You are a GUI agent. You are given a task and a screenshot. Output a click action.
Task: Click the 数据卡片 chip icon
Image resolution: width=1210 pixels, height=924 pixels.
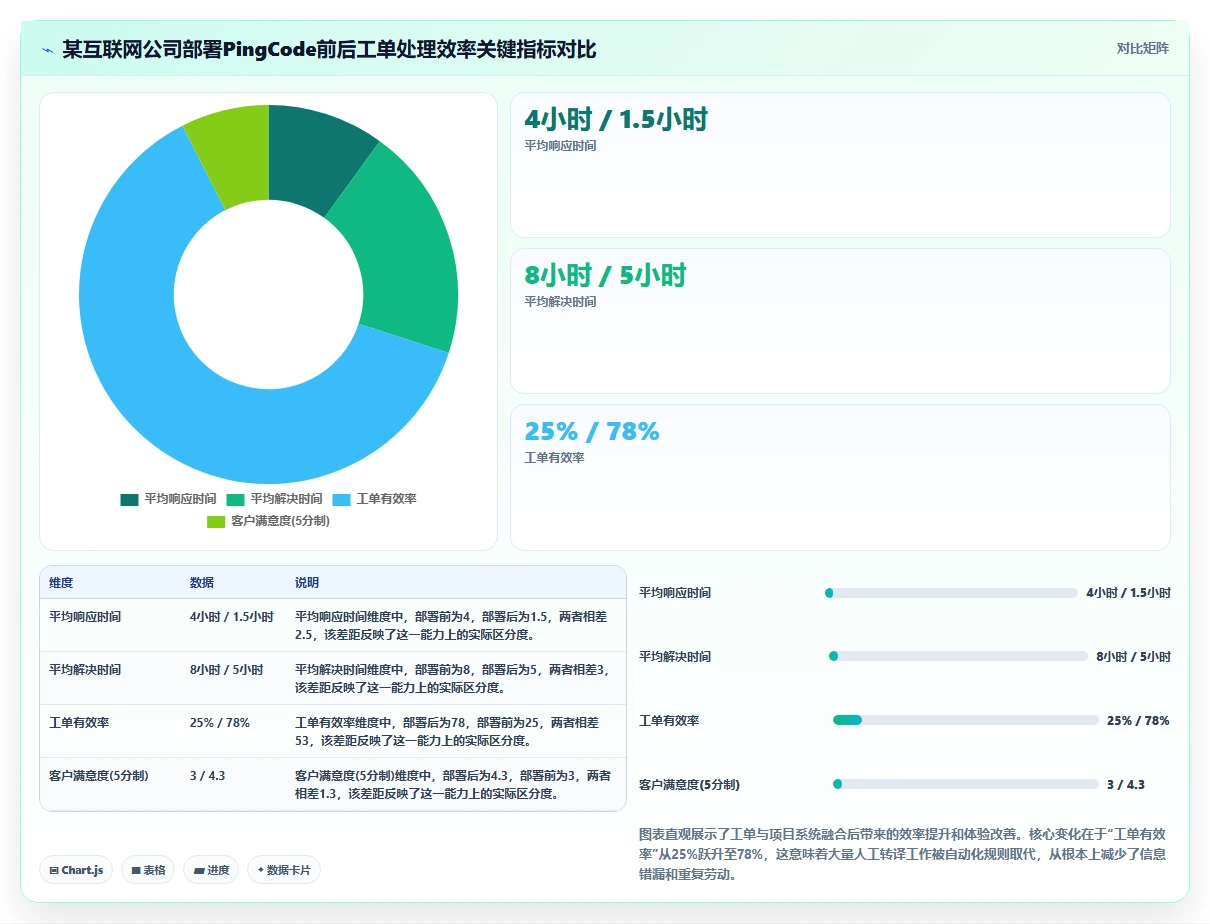tap(261, 870)
